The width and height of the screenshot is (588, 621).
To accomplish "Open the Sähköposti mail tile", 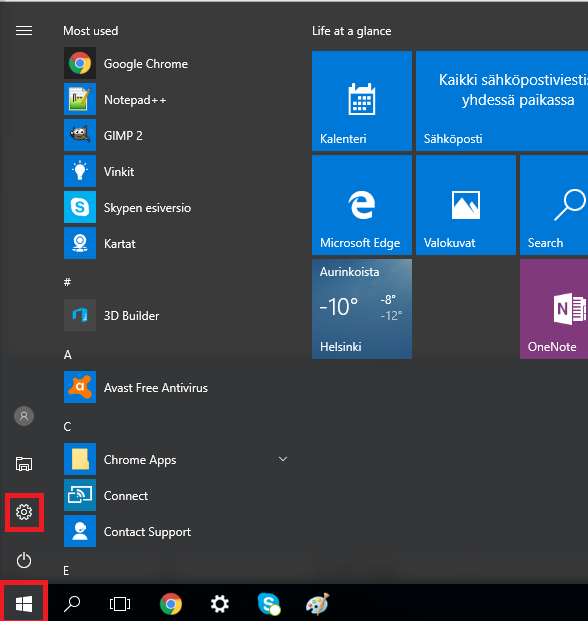I will [x=502, y=101].
